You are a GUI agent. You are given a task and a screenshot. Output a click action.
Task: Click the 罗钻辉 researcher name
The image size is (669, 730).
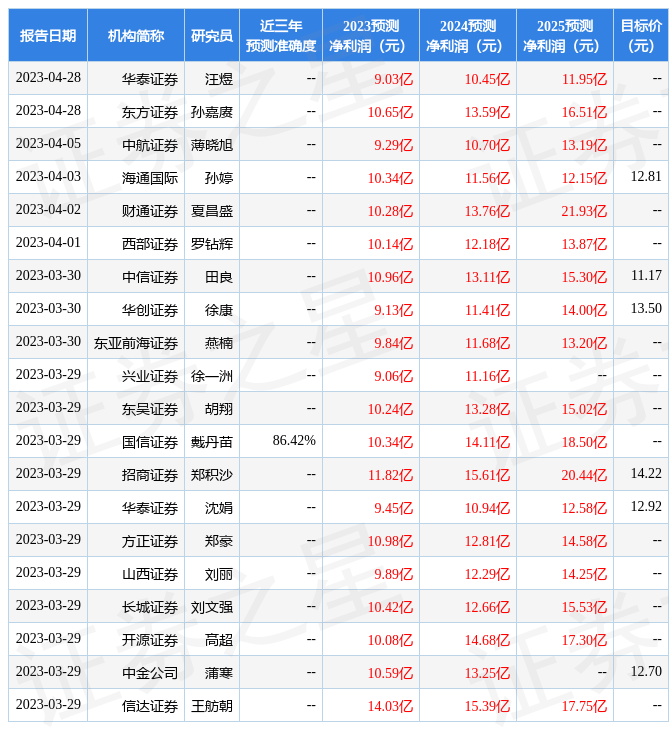click(211, 244)
